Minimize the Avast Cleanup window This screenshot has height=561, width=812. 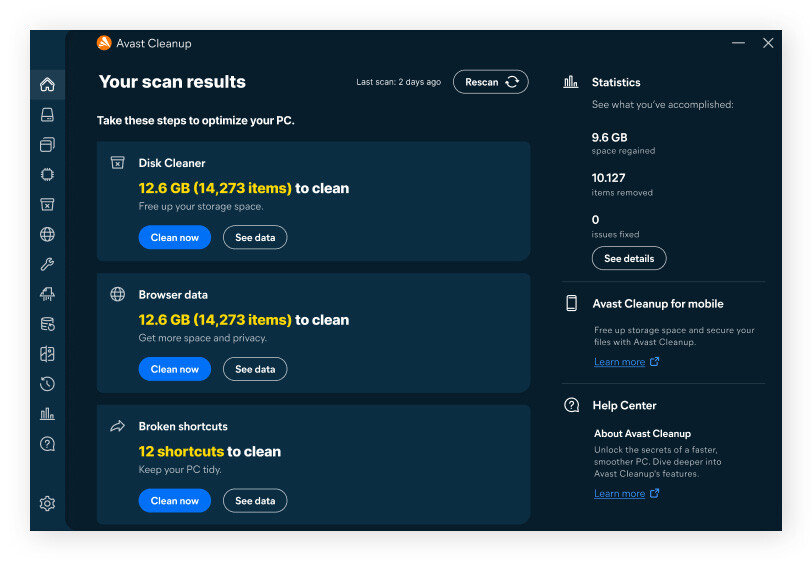[x=738, y=43]
